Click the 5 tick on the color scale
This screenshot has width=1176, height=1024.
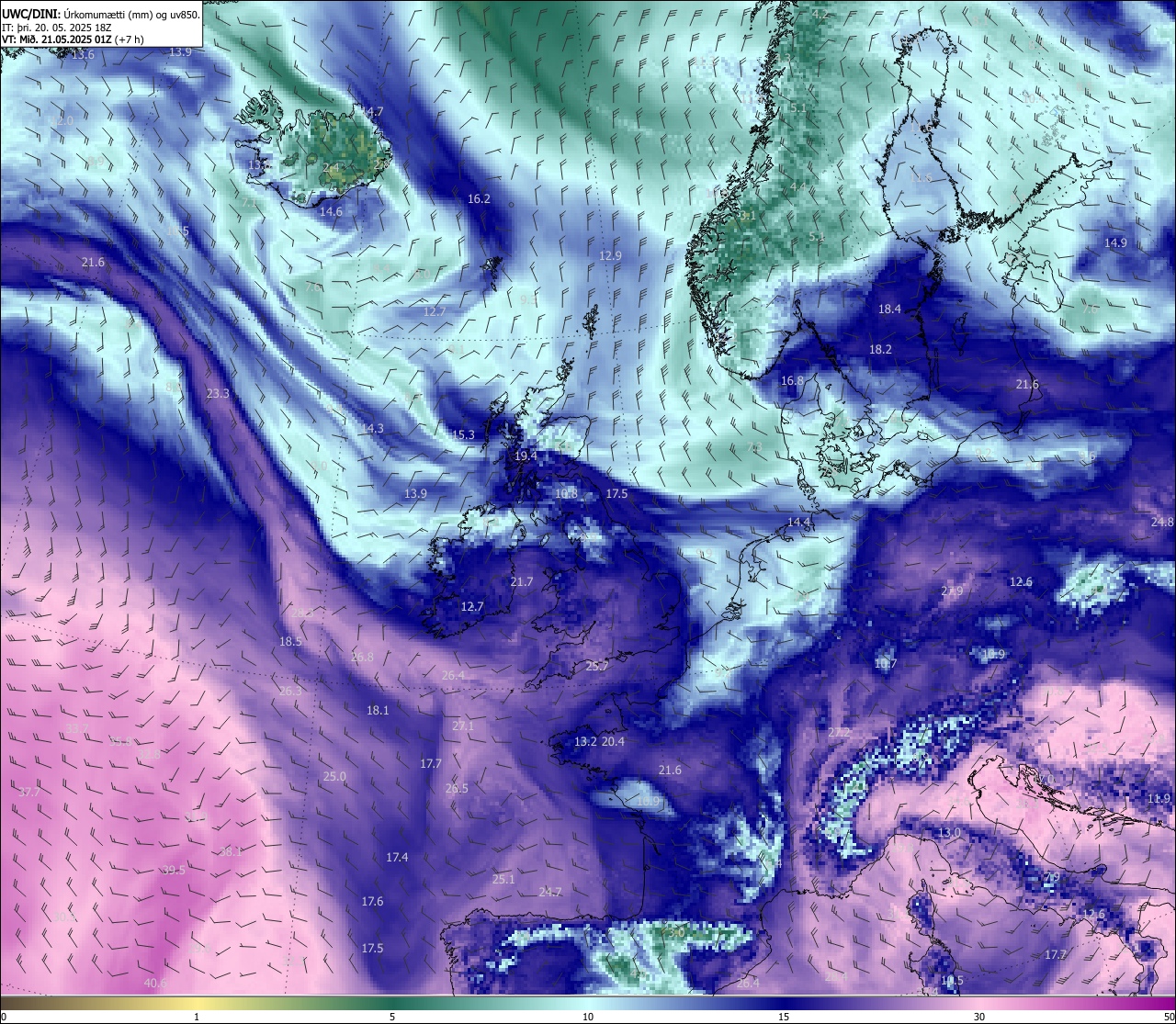(x=392, y=1017)
